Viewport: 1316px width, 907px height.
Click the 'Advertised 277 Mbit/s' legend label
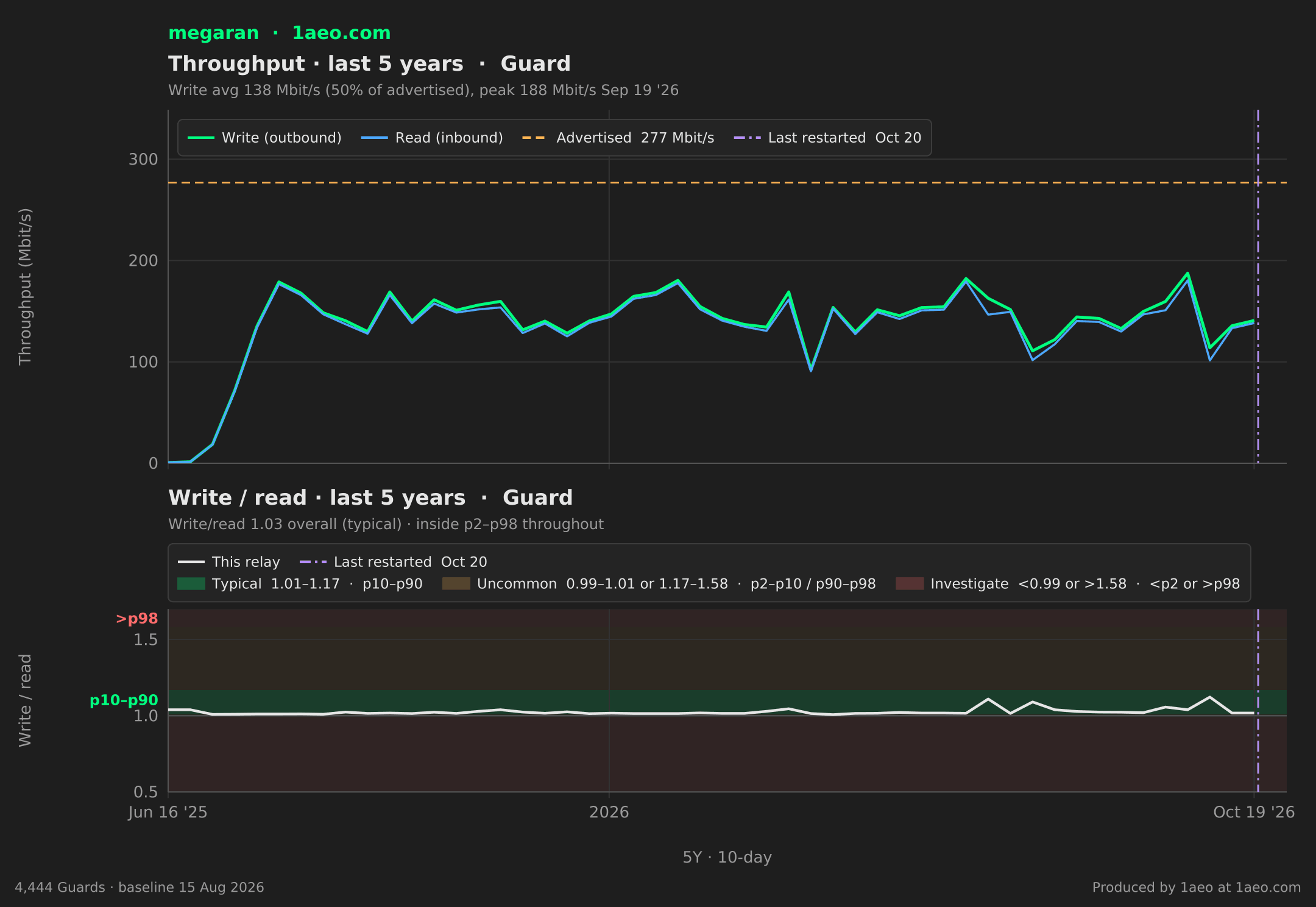pos(635,138)
